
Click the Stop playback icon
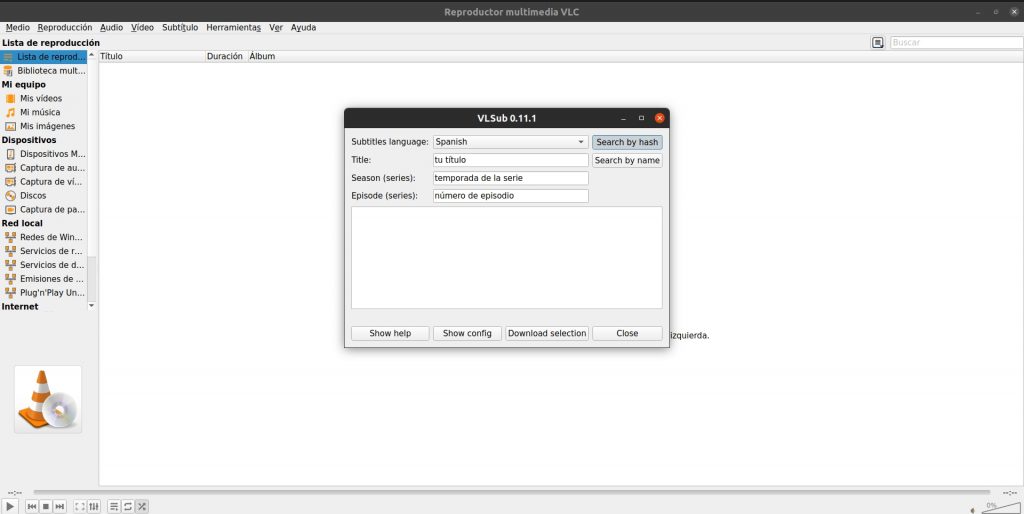coord(45,507)
